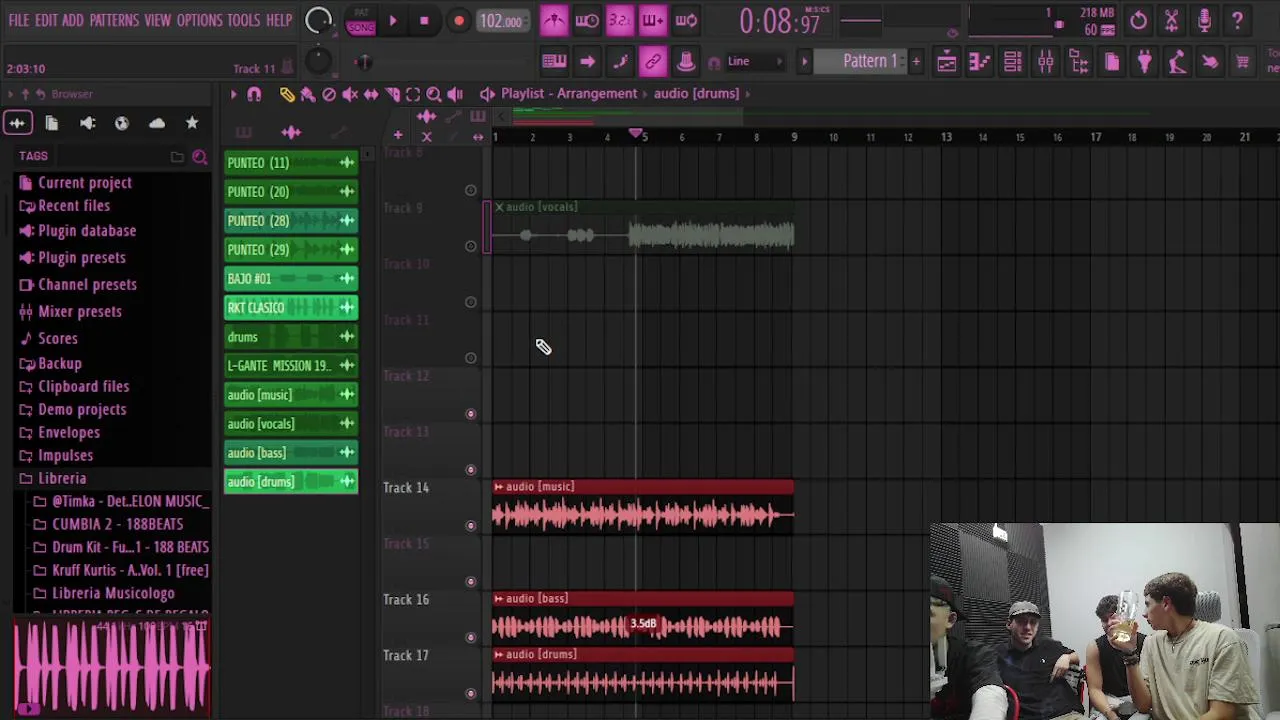The width and height of the screenshot is (1280, 720).
Task: Toggle loop recording button
Action: 686,20
